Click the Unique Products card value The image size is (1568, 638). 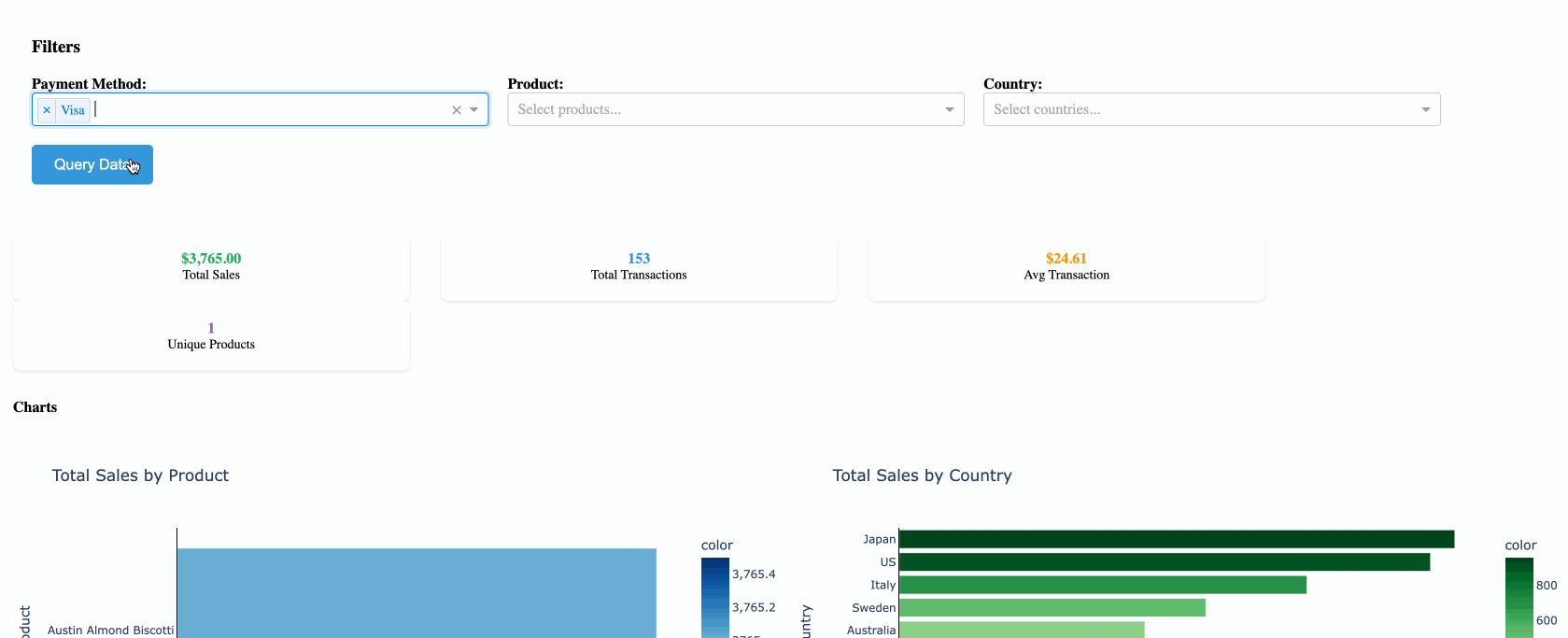[x=211, y=328]
